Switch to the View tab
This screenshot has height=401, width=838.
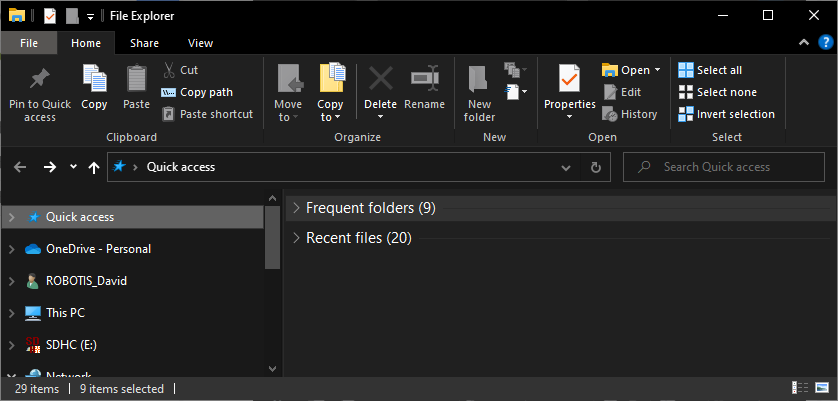coord(200,43)
